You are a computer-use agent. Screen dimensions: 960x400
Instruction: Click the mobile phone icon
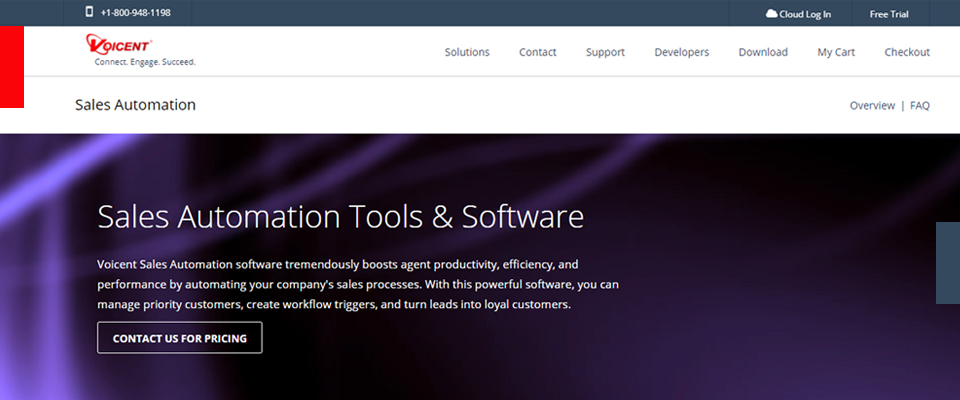tap(89, 12)
